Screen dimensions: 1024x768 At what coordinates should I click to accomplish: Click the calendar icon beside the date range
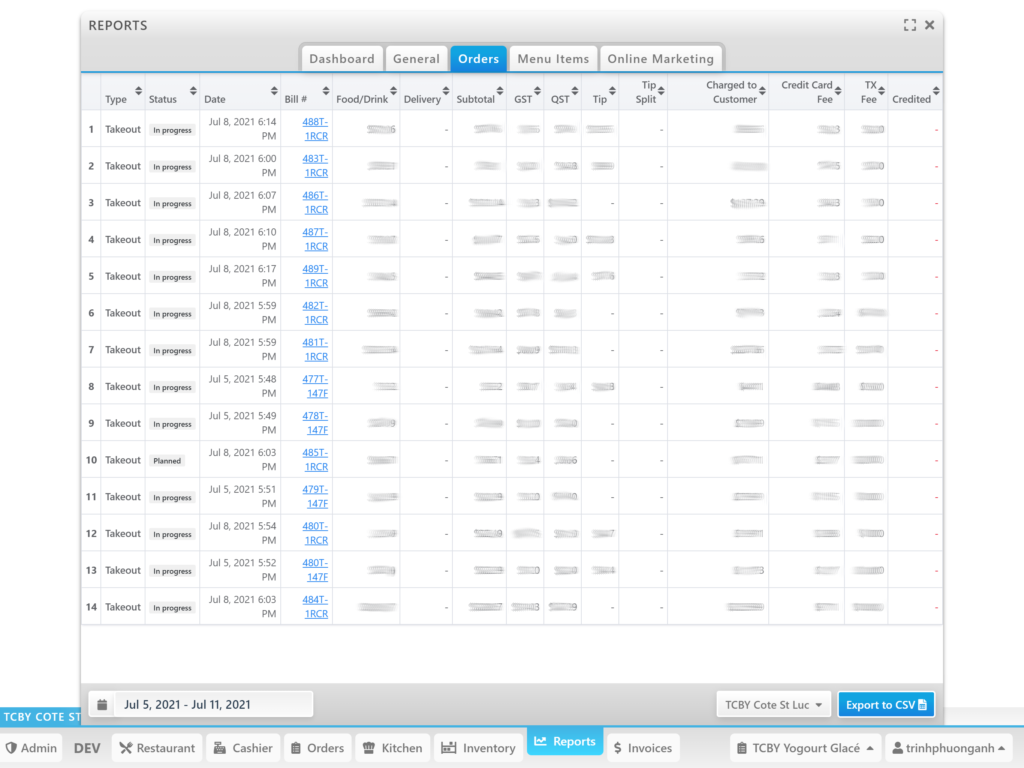(102, 705)
